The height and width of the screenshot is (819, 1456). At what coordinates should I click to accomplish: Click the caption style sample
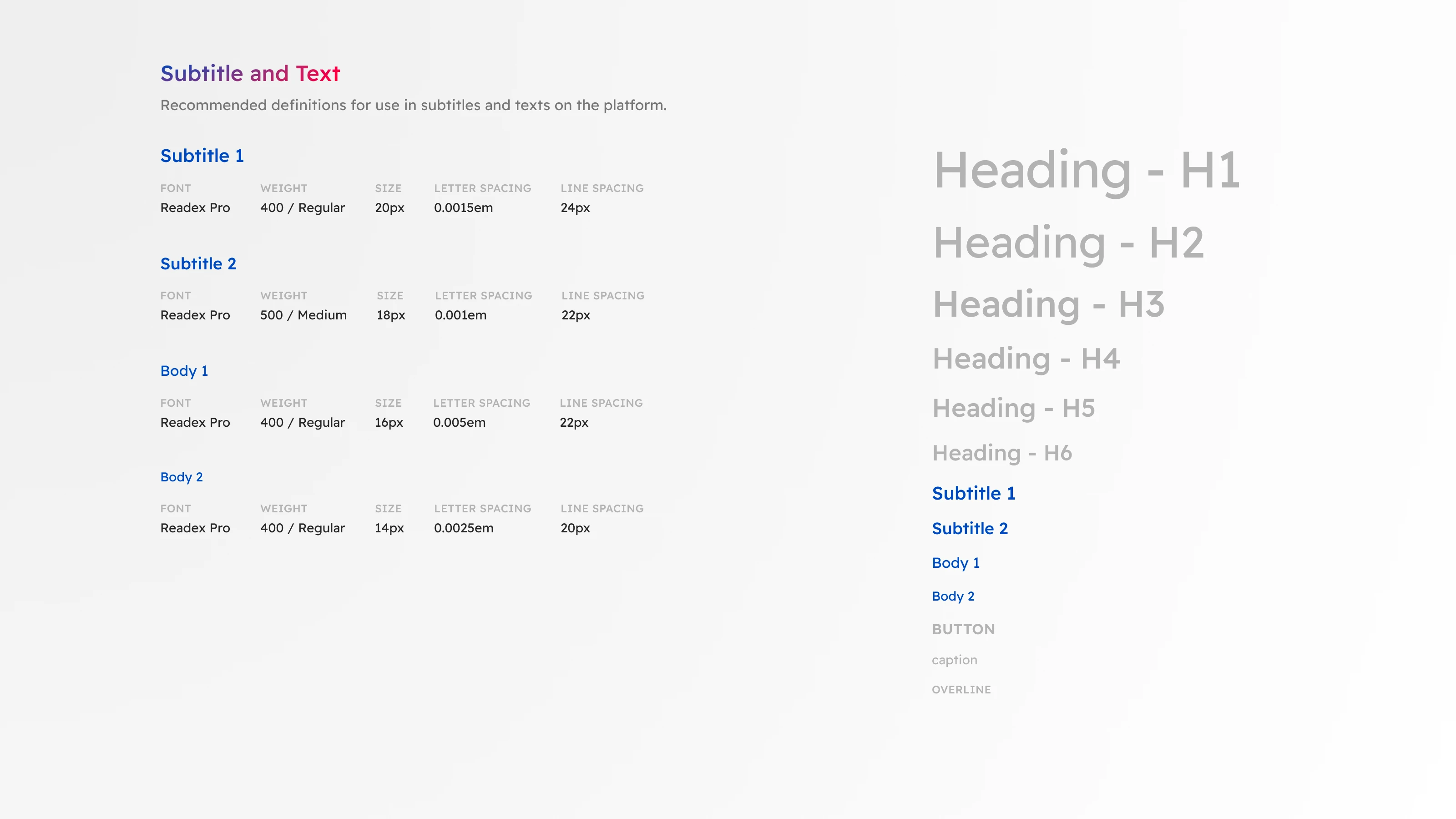(x=954, y=660)
